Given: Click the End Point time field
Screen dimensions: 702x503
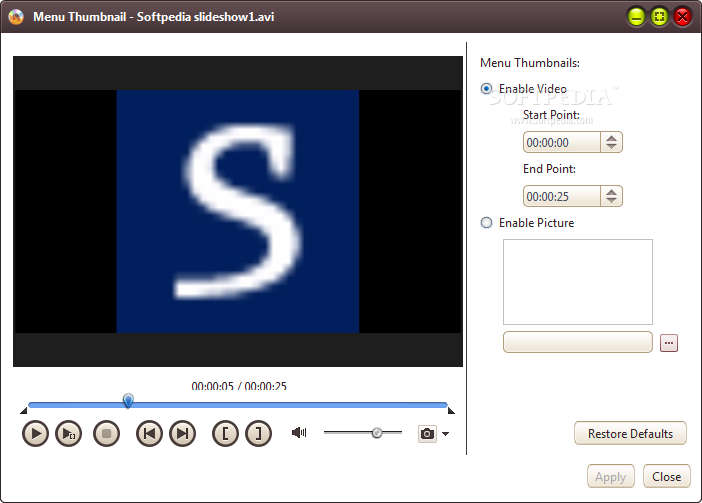Looking at the screenshot, I should [x=561, y=196].
